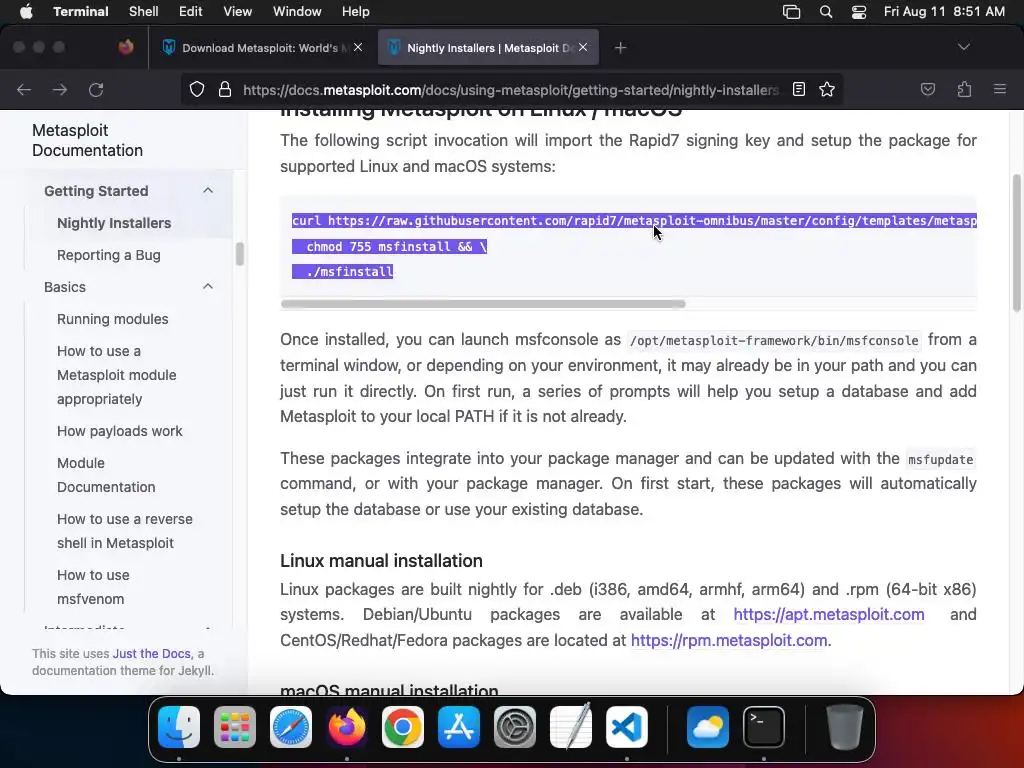Open the Apple menu
This screenshot has width=1024, height=768.
click(26, 12)
